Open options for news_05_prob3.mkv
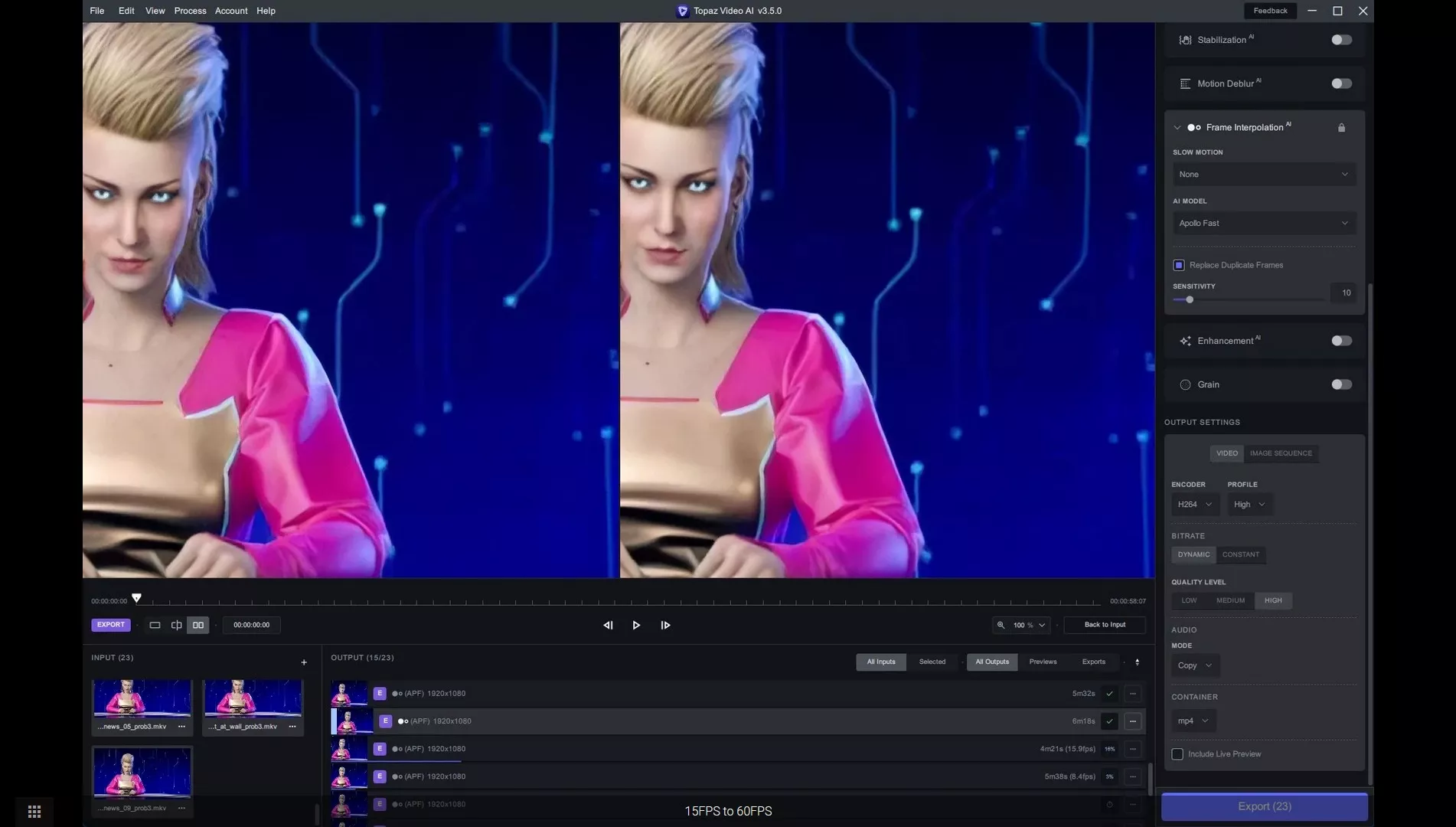Image resolution: width=1456 pixels, height=827 pixels. [x=181, y=726]
